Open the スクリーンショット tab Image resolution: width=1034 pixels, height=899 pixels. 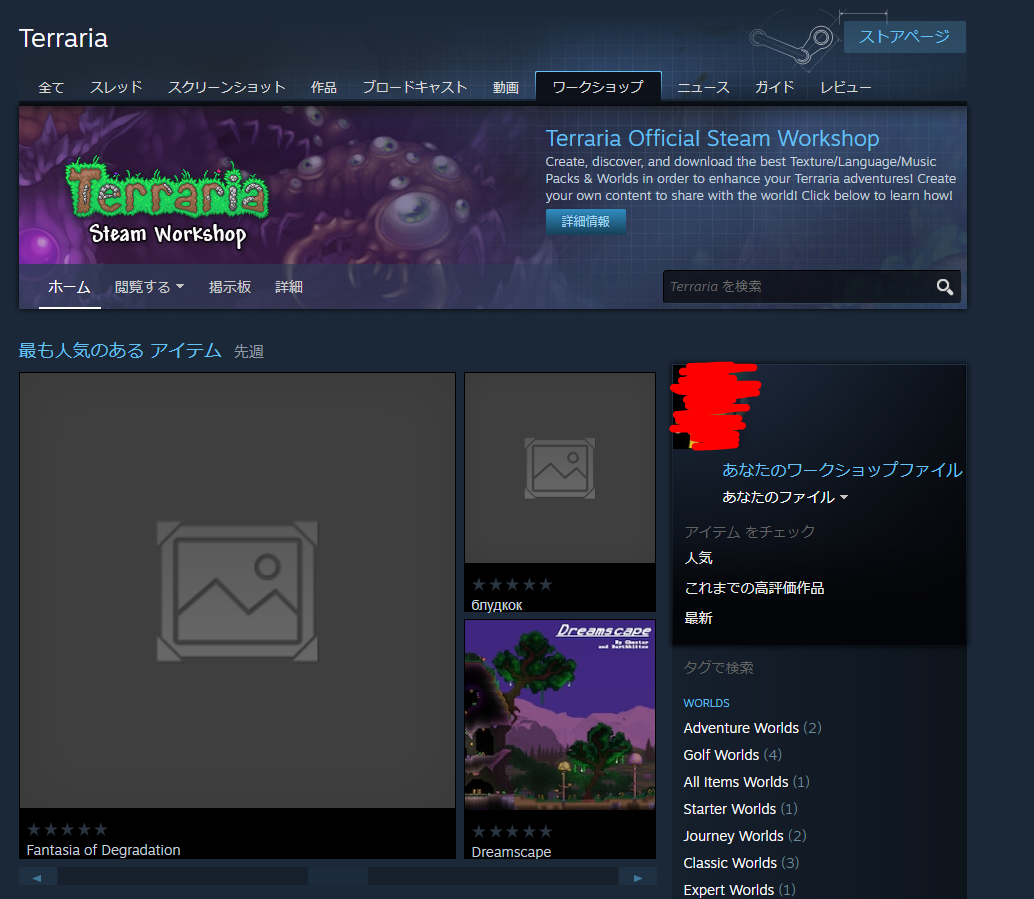pyautogui.click(x=226, y=88)
